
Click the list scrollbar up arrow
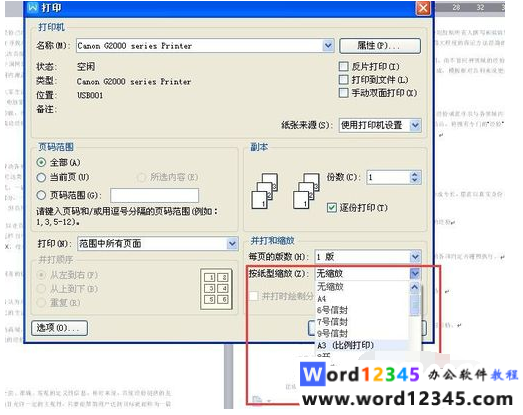415,288
